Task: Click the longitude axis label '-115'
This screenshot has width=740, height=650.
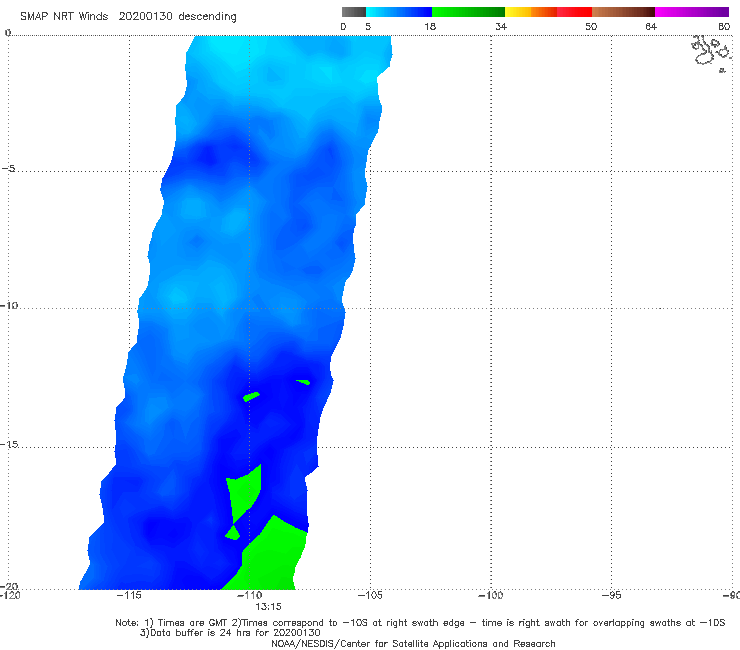Action: (x=129, y=595)
